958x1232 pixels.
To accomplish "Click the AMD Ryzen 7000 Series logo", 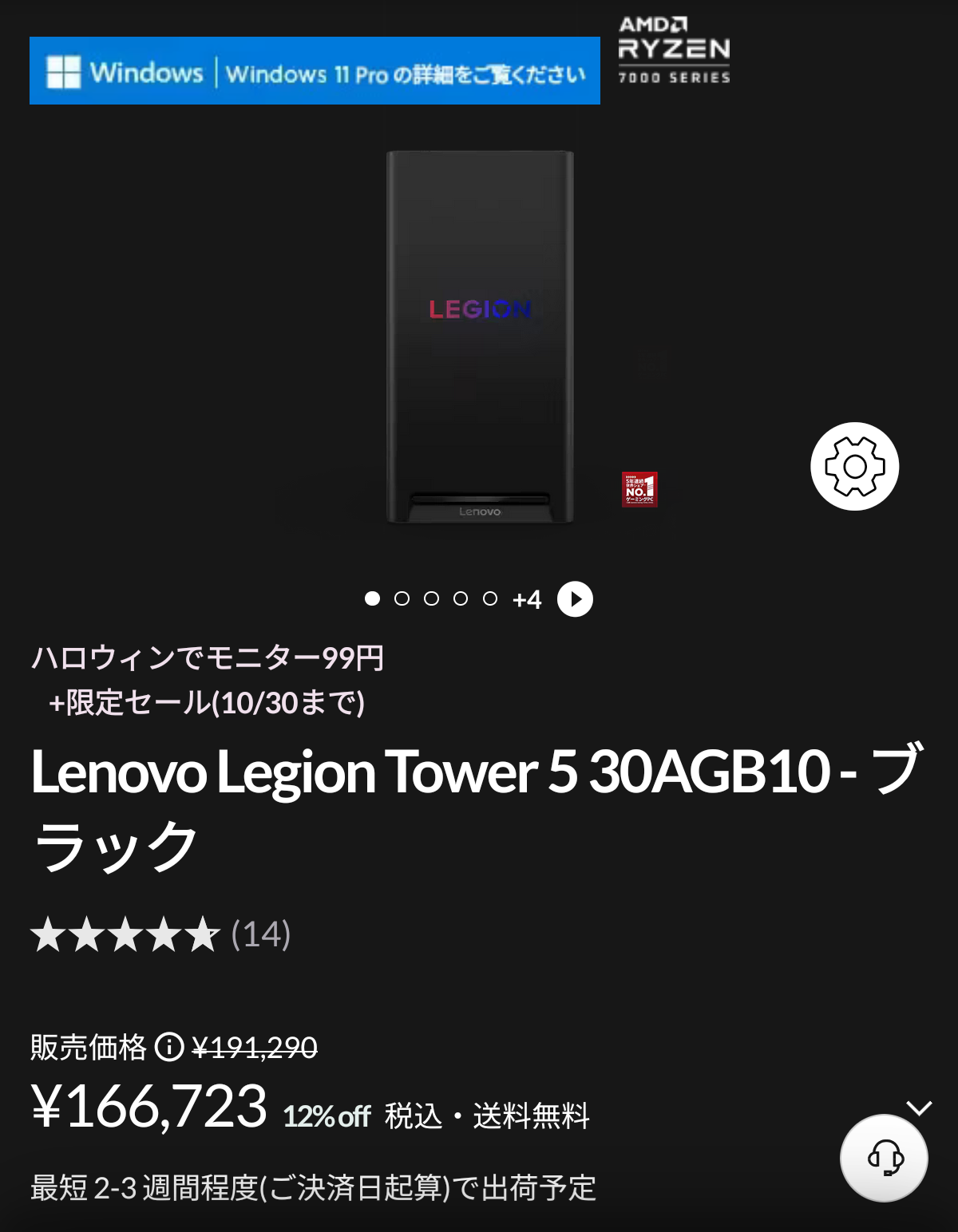I will 674,50.
